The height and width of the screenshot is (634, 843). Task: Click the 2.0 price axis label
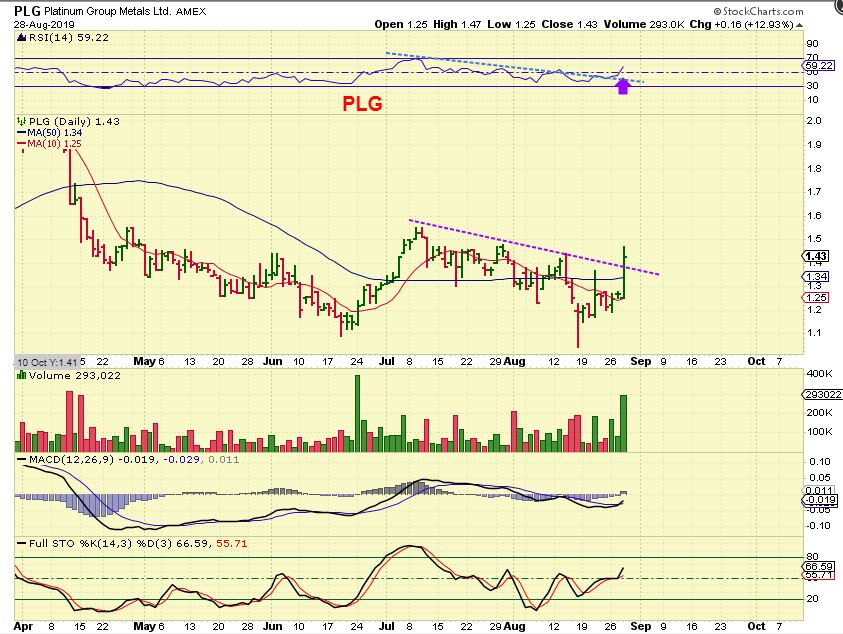point(814,120)
